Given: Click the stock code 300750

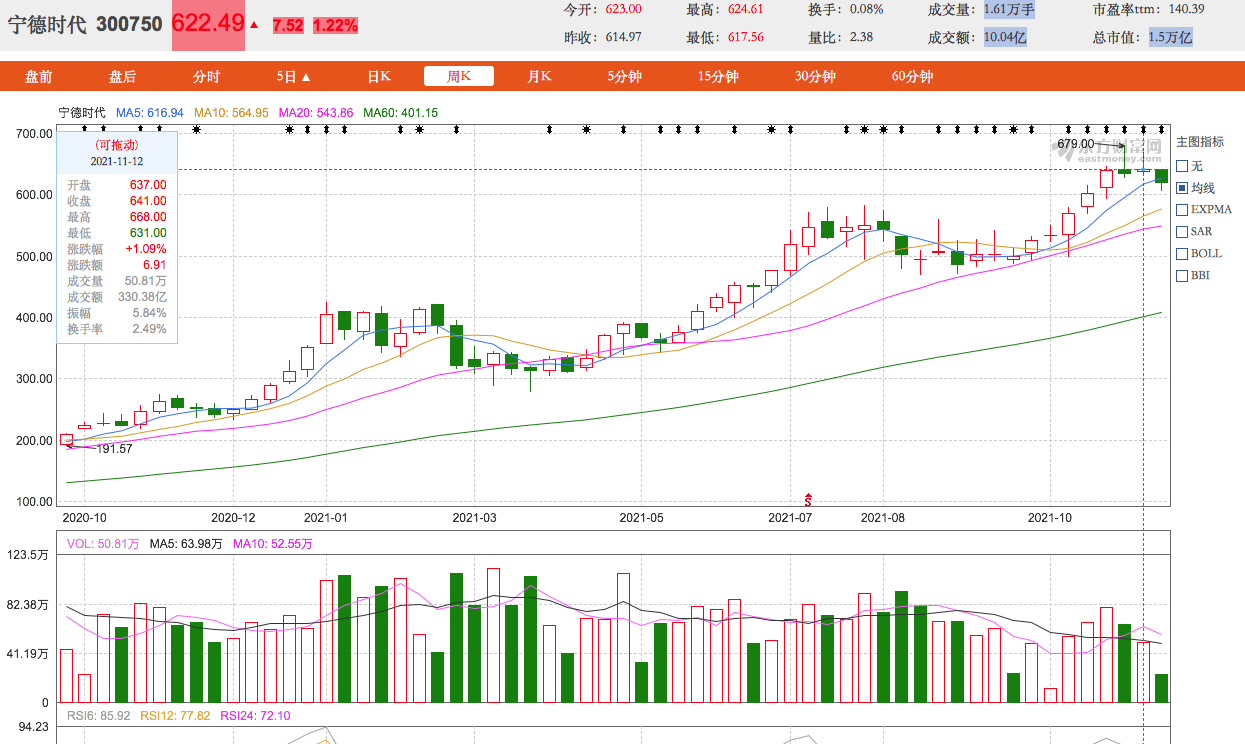Looking at the screenshot, I should coord(129,25).
